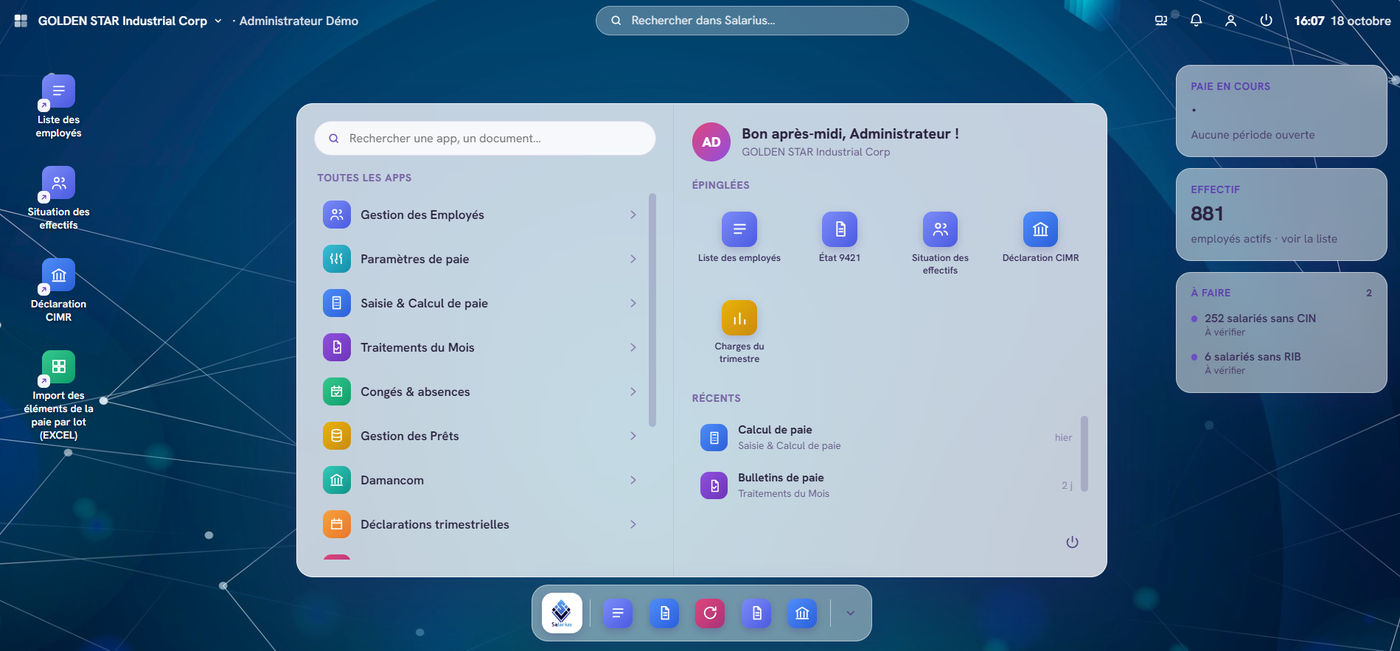Open pinned État 9421 app
This screenshot has width=1400, height=651.
pyautogui.click(x=839, y=237)
